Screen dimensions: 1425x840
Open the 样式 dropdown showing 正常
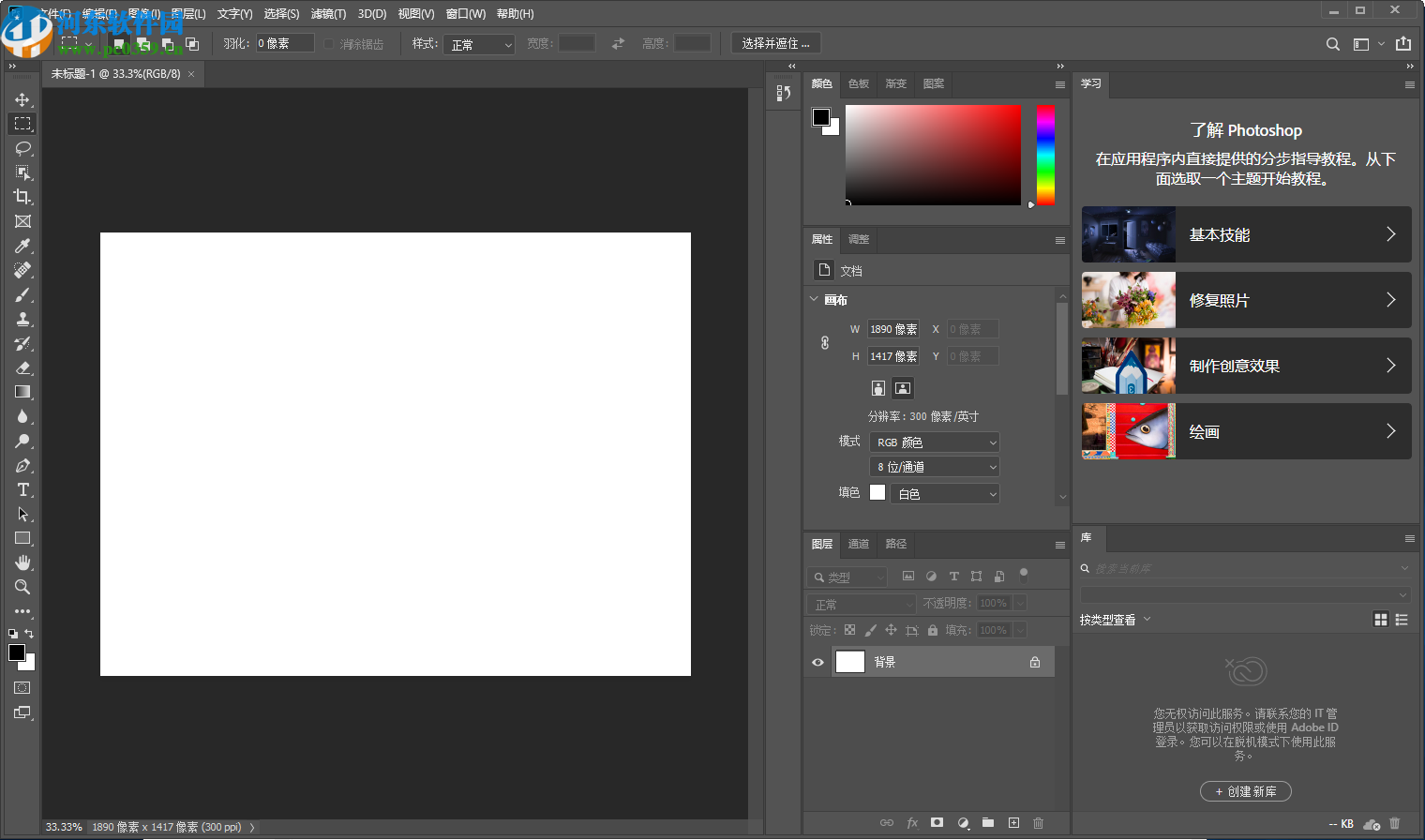coord(481,44)
